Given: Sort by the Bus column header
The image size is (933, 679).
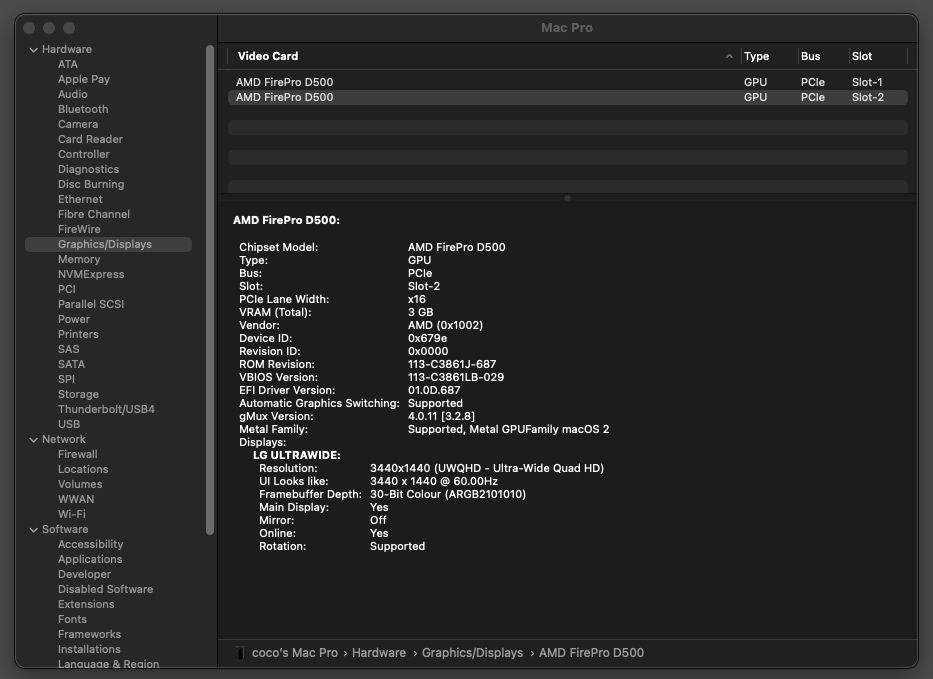Looking at the screenshot, I should click(810, 57).
